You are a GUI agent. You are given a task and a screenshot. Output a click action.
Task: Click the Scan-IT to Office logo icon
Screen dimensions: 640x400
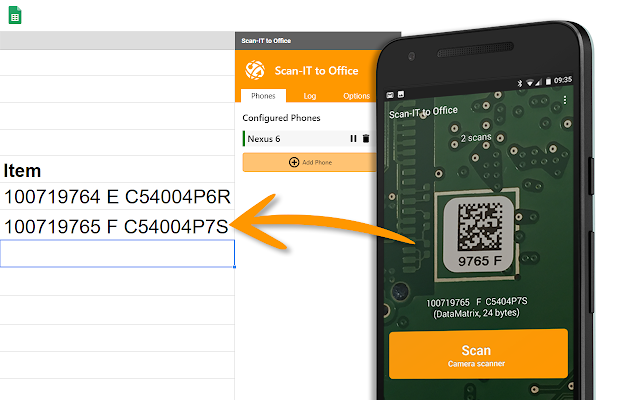coord(255,70)
